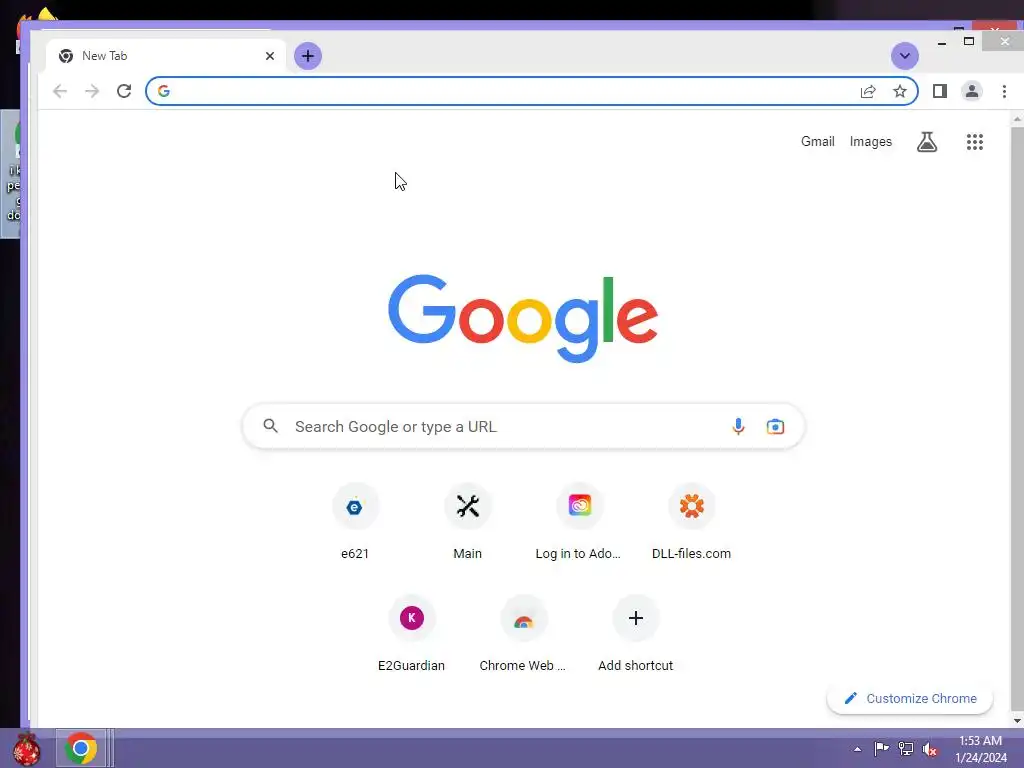This screenshot has width=1024, height=768.
Task: Open the Images link
Action: coord(871,142)
